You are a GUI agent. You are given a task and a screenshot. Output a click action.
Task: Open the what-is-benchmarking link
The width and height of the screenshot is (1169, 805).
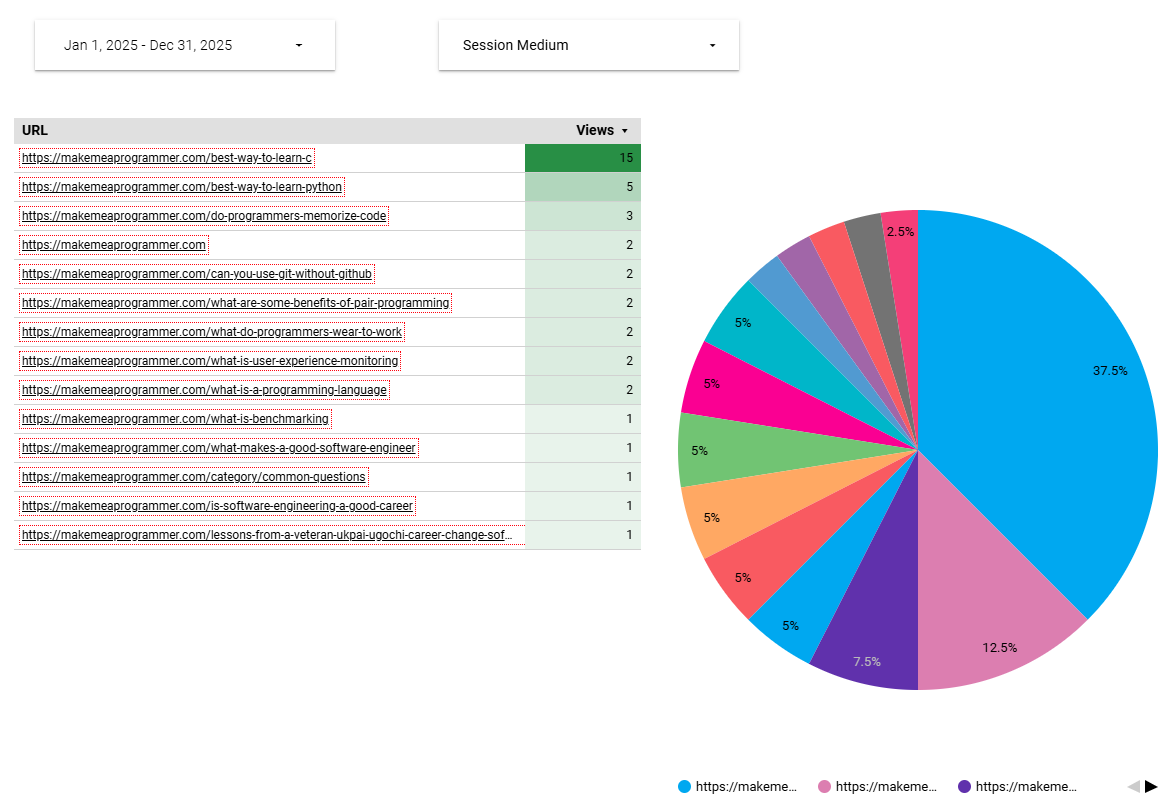(x=175, y=419)
